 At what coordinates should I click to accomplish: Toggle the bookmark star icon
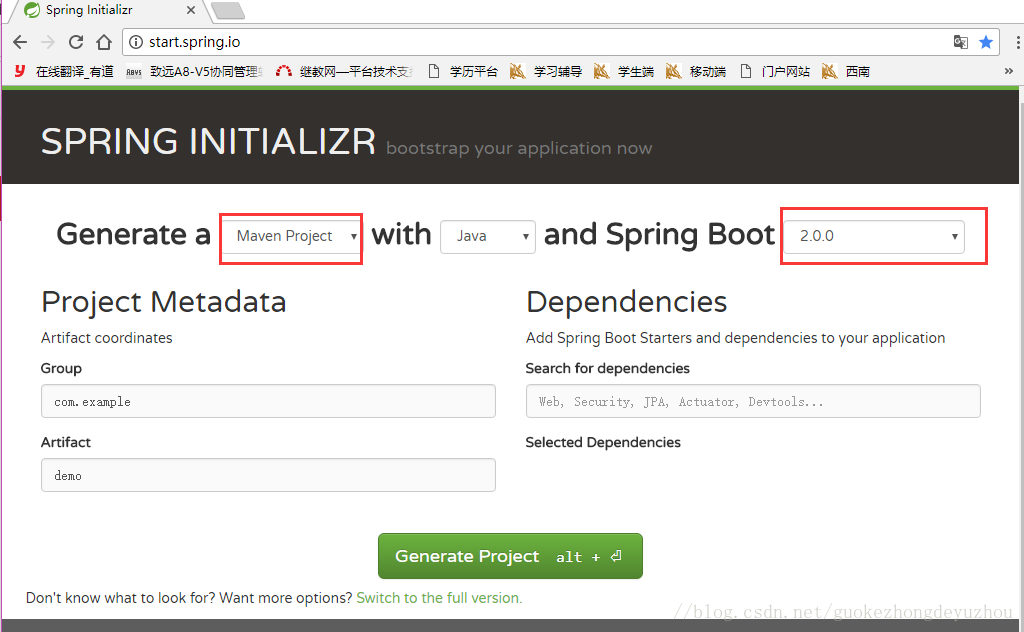click(986, 42)
